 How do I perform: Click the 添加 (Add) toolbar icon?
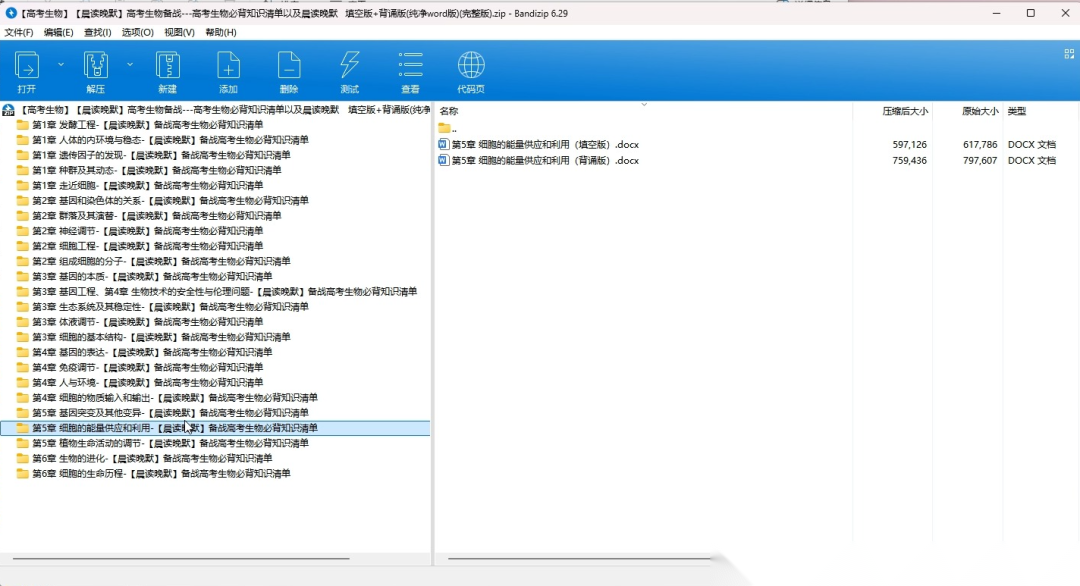coord(228,67)
